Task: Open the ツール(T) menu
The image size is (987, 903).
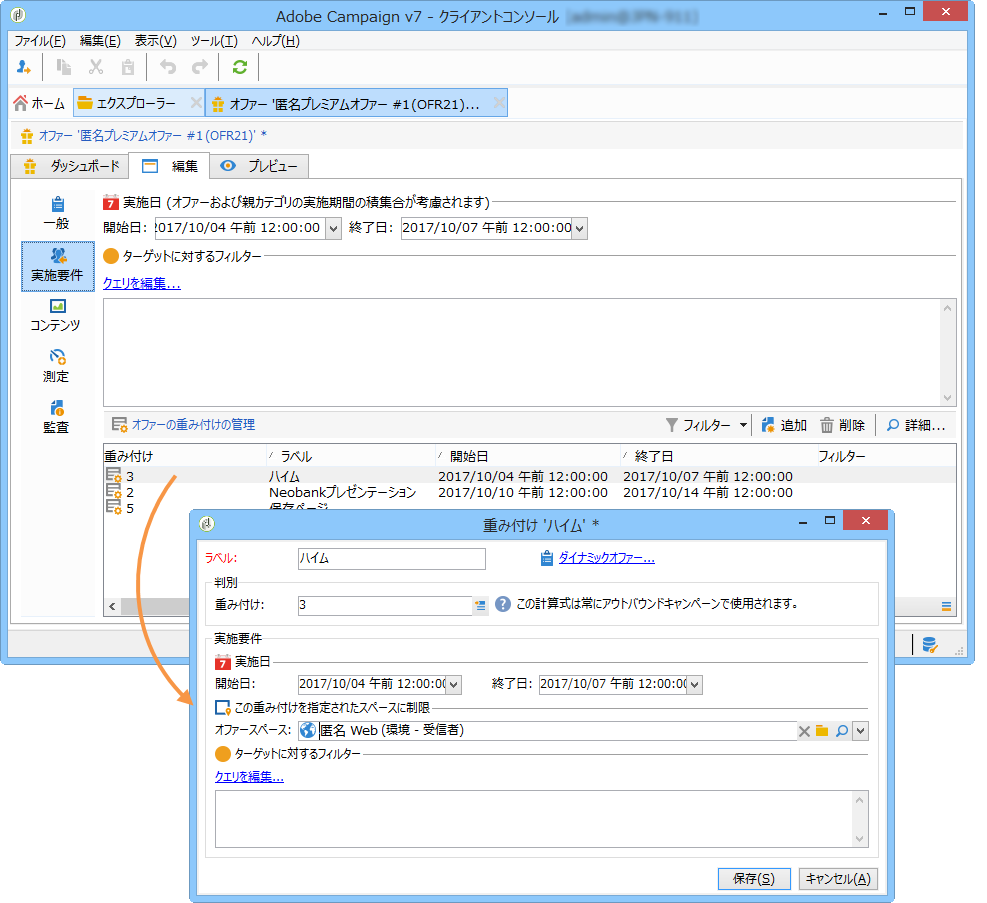Action: 214,41
